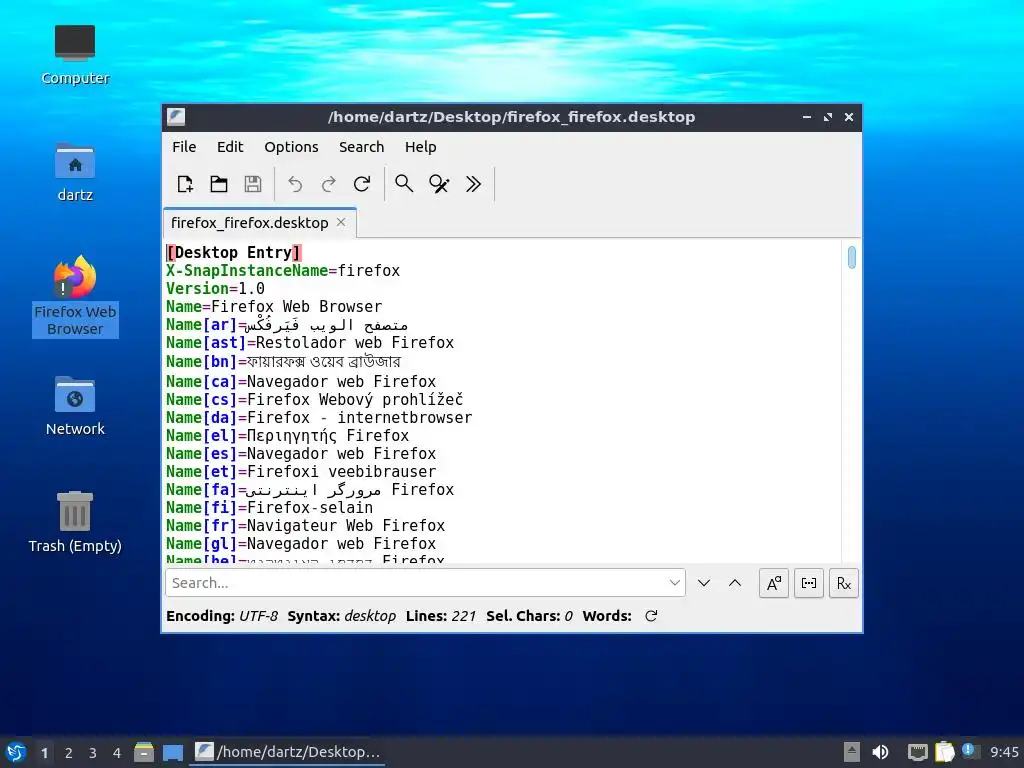This screenshot has width=1024, height=768.
Task: Switch to virtual desktop 2
Action: coord(69,753)
